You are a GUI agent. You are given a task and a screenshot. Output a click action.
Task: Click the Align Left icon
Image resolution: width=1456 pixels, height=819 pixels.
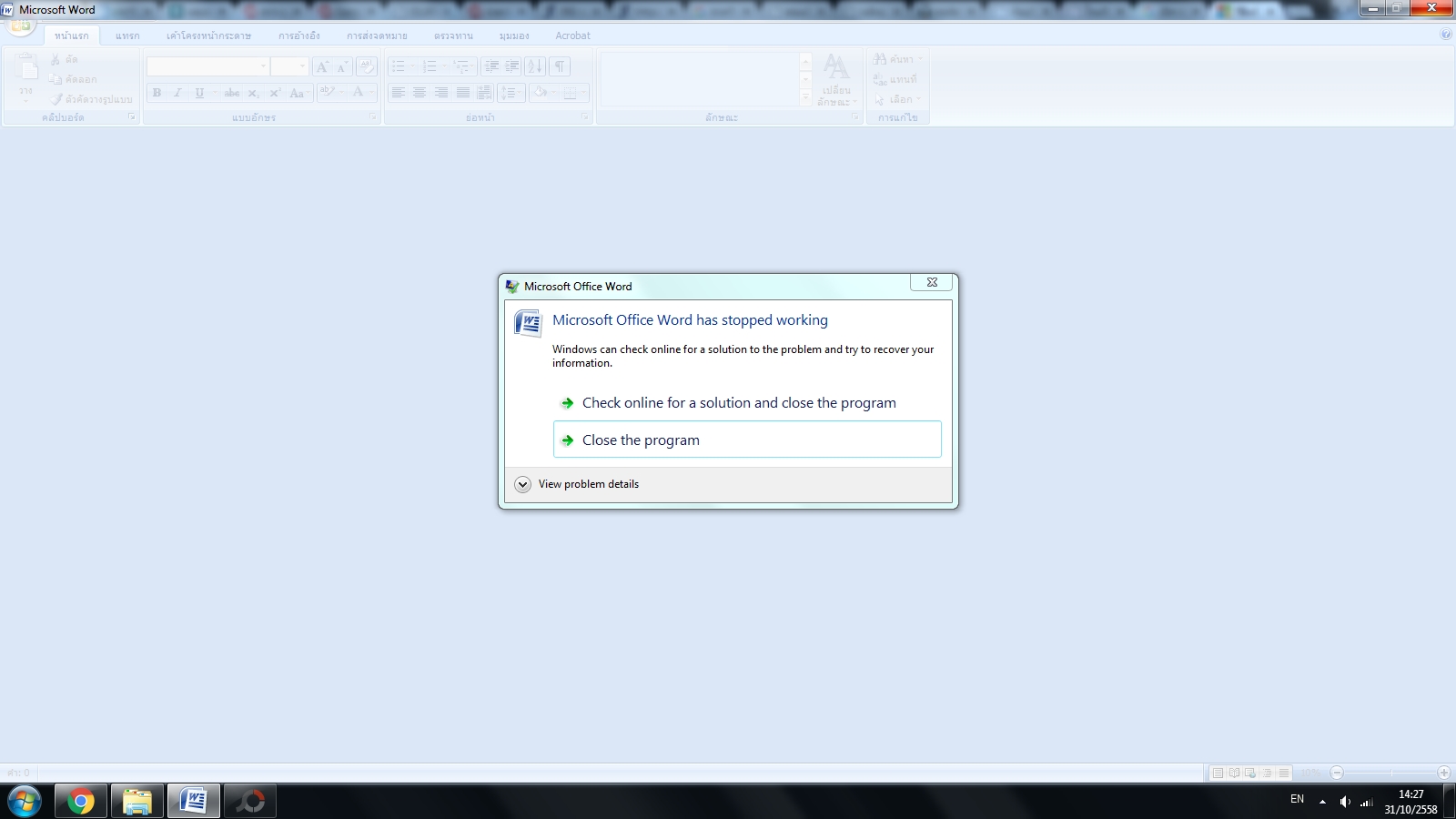[398, 93]
